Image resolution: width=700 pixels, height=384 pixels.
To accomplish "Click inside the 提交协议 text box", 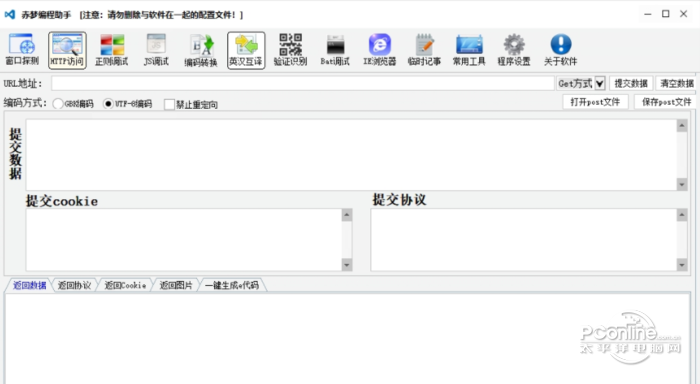I will click(523, 240).
